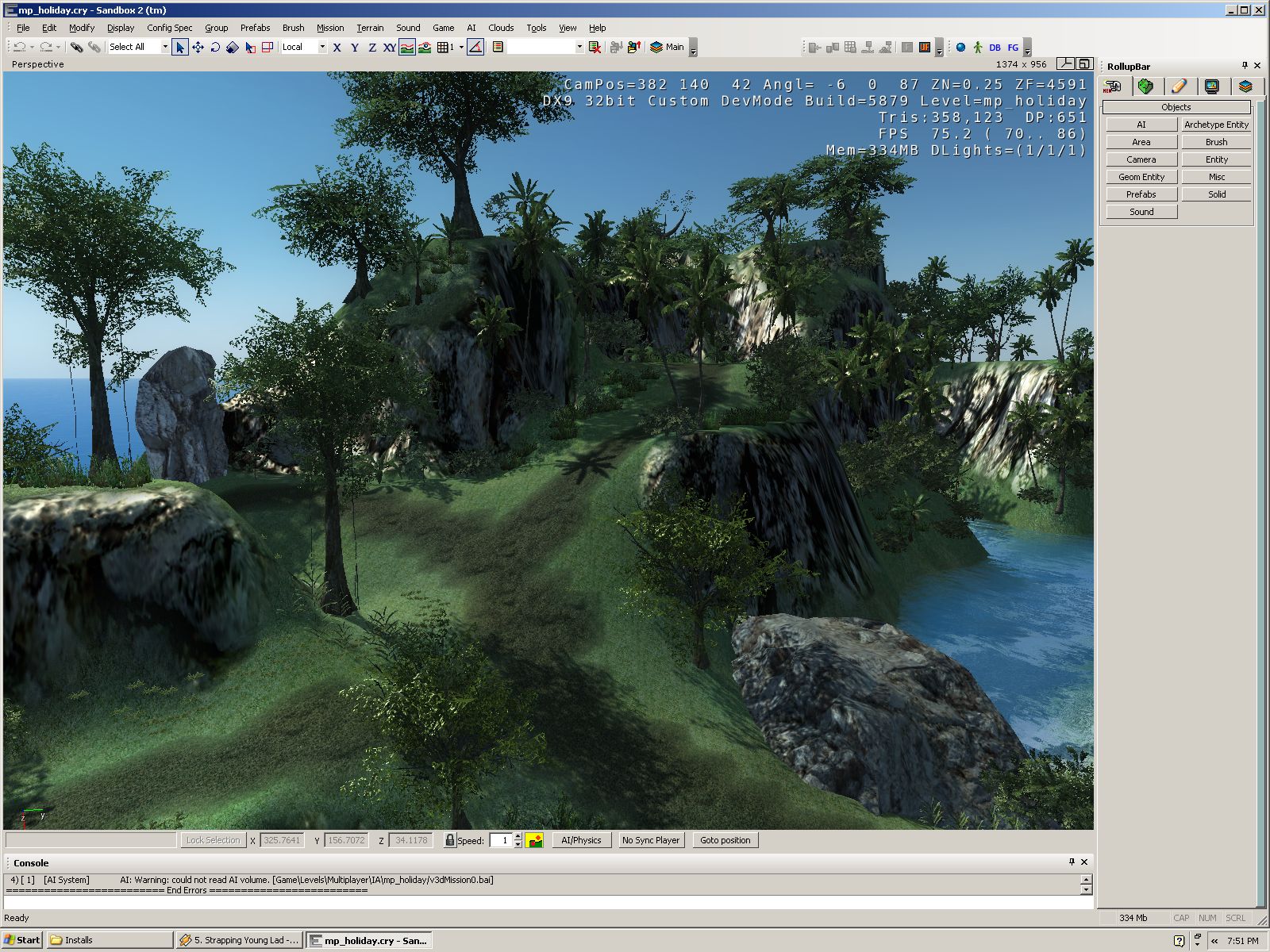
Task: Click the delete named selection icon
Action: pos(595,47)
